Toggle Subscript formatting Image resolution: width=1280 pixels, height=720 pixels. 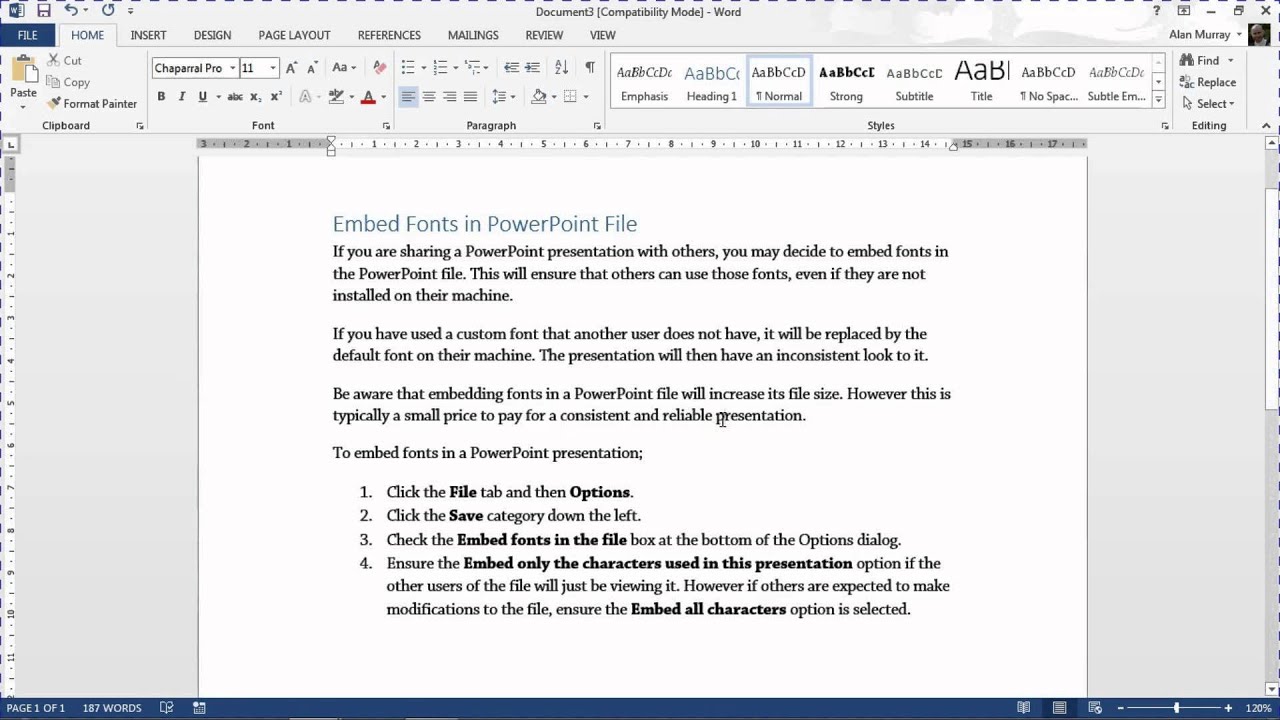point(256,97)
